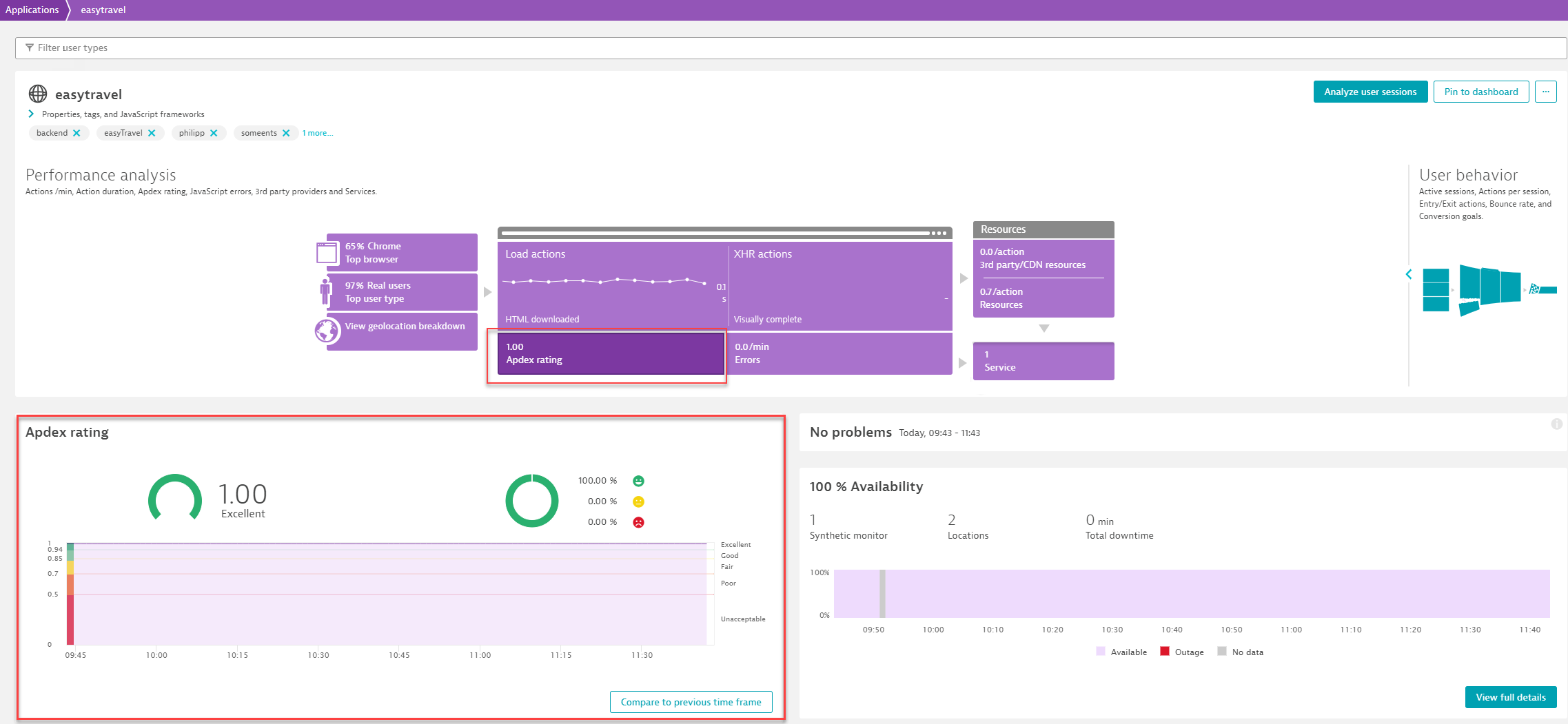Click arrow between user types and actions tiles
This screenshot has height=724, width=1568.
487,292
